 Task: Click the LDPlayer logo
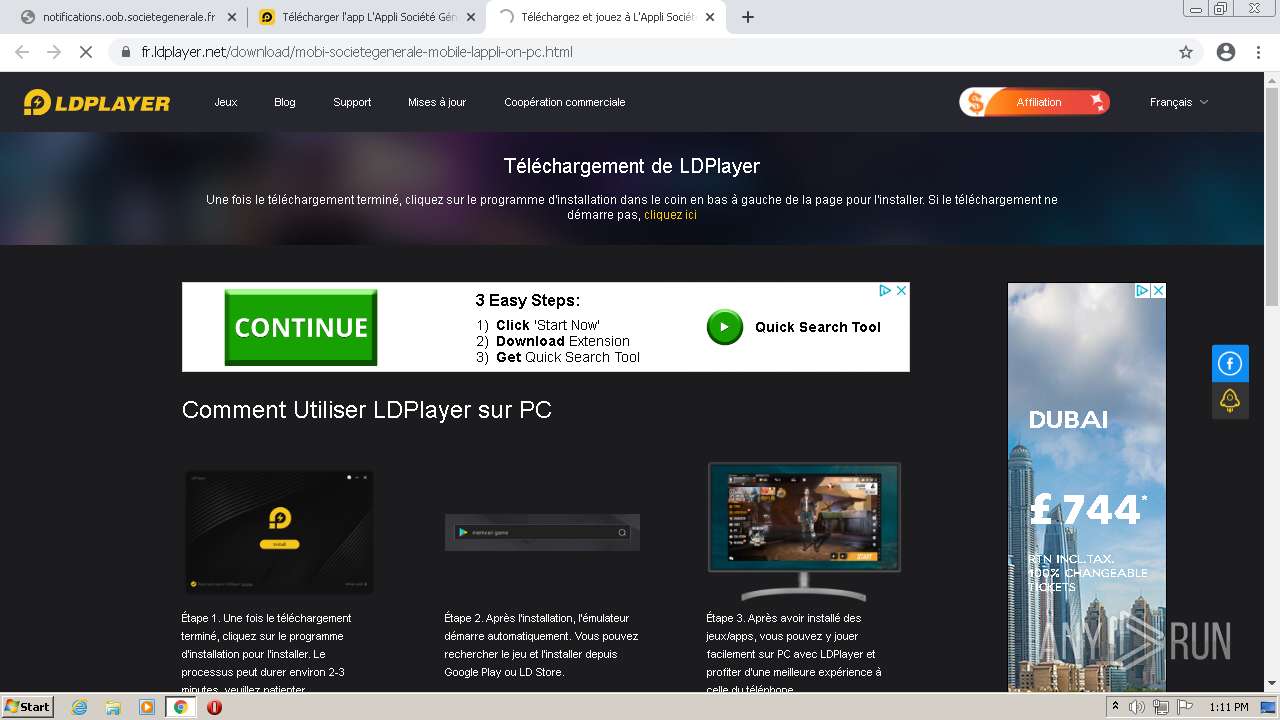(97, 102)
